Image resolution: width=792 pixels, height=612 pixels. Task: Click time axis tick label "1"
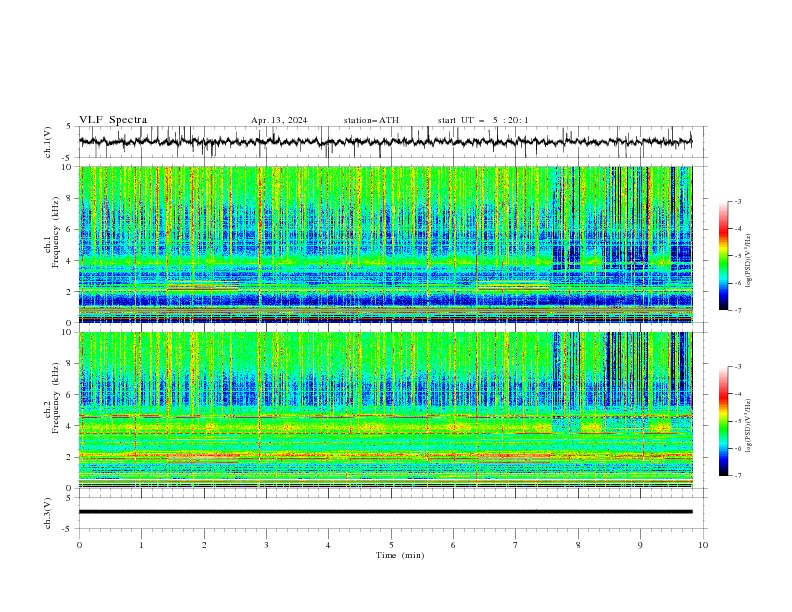tap(141, 545)
